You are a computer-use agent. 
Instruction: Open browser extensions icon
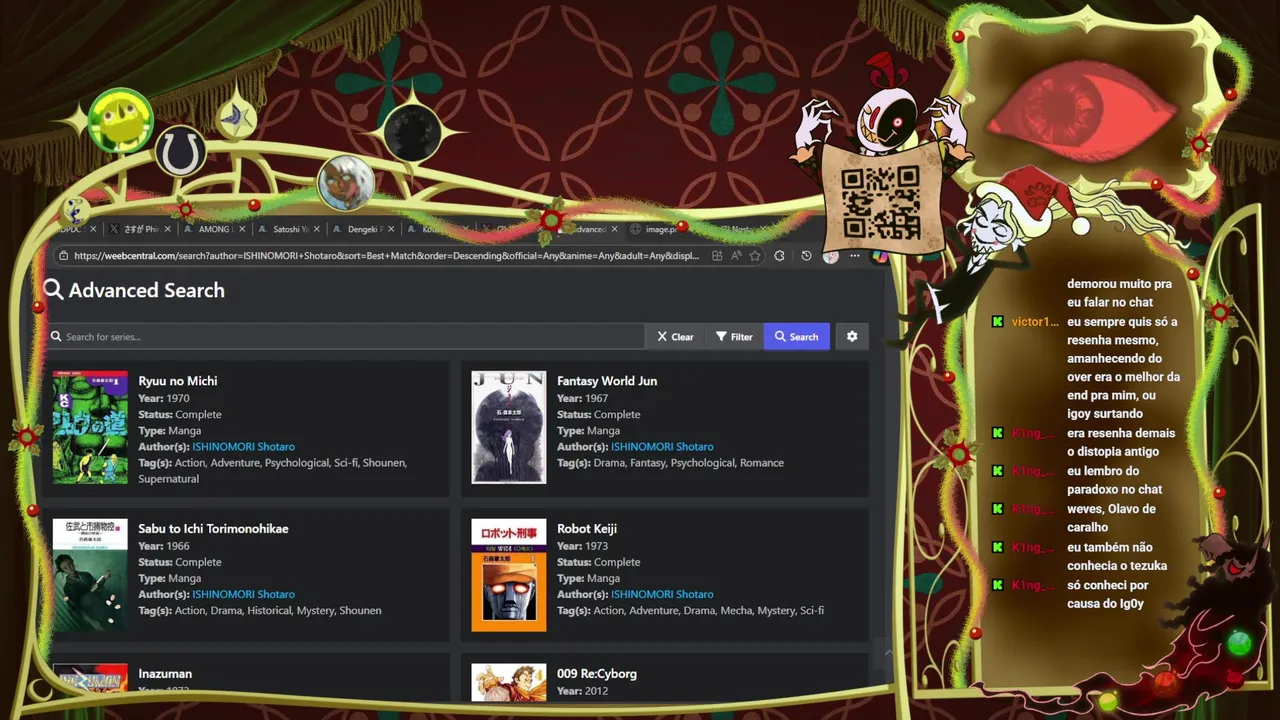click(780, 256)
